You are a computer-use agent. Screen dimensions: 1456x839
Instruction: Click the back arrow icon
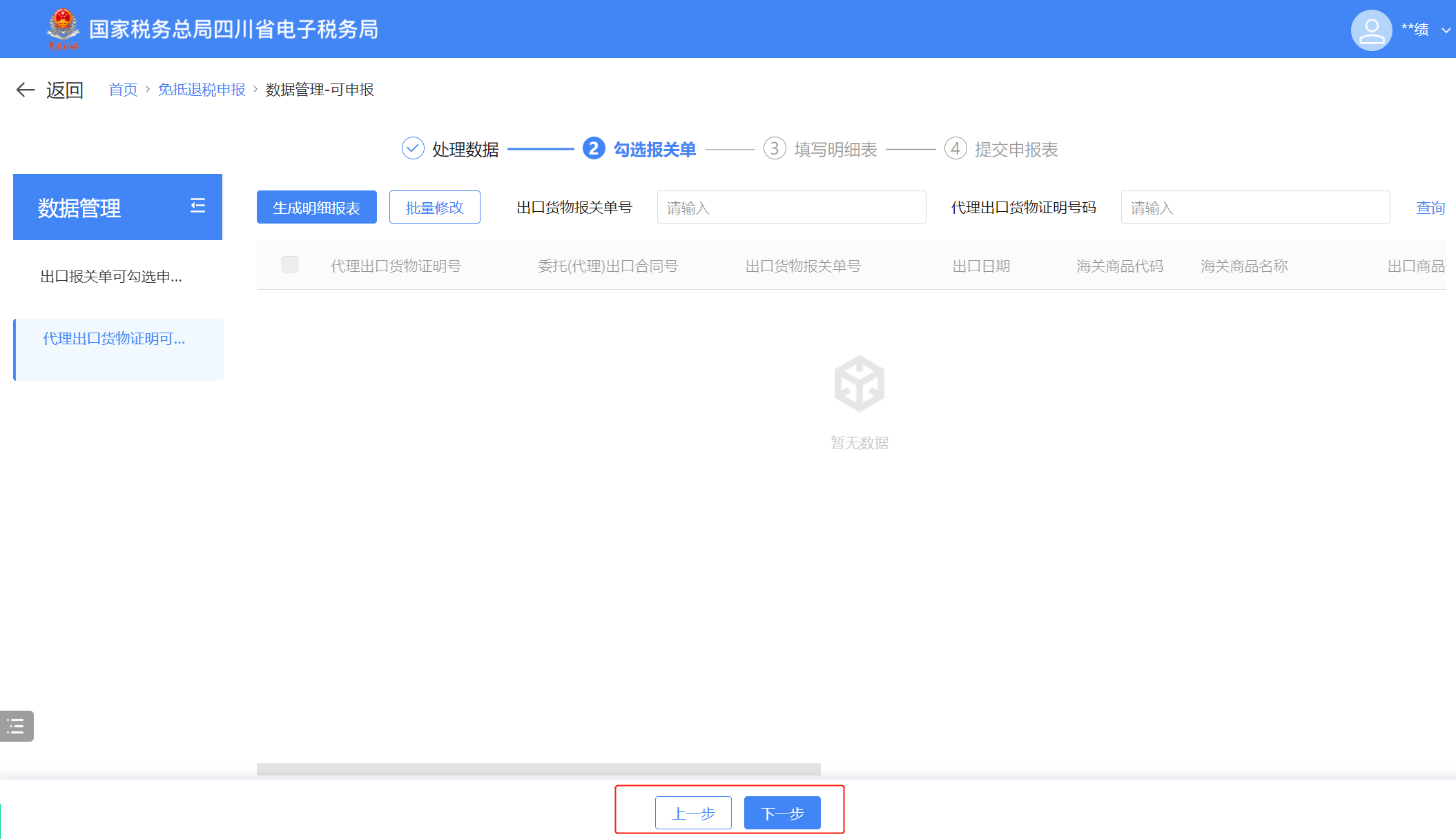[26, 90]
